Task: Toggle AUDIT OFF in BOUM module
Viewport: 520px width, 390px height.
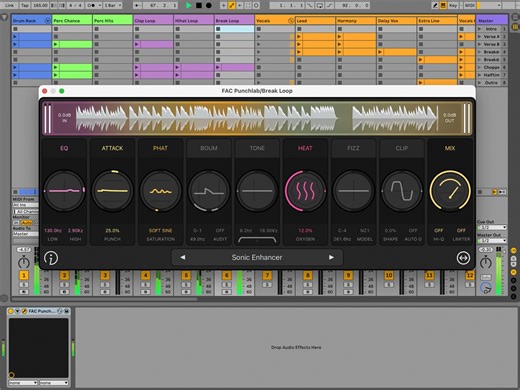Action: coord(220,230)
